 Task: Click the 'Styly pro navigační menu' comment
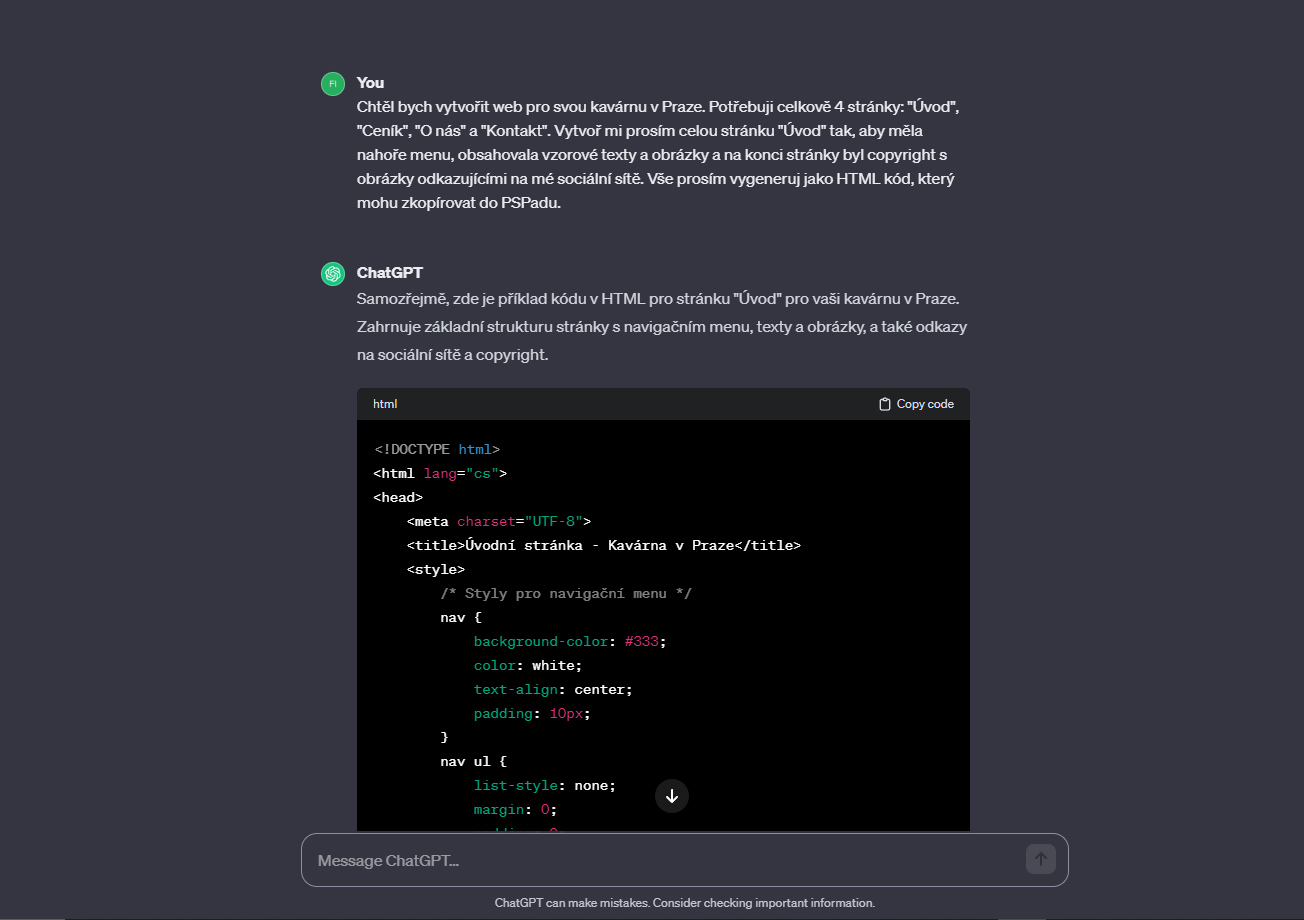point(566,594)
